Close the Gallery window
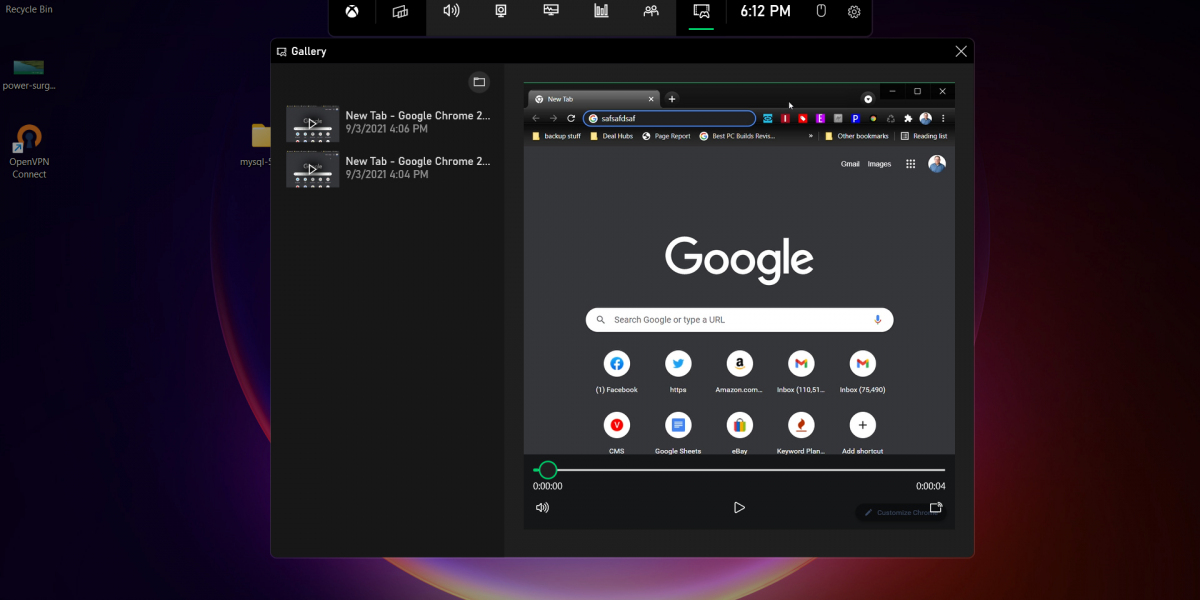Screen dimensions: 1200x600 coord(961,52)
